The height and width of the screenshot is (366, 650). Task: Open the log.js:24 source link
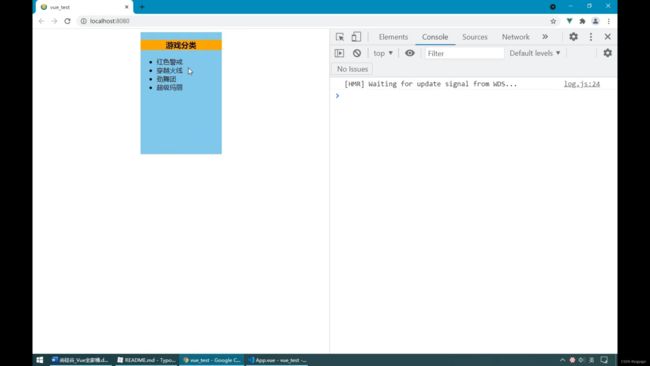point(582,84)
